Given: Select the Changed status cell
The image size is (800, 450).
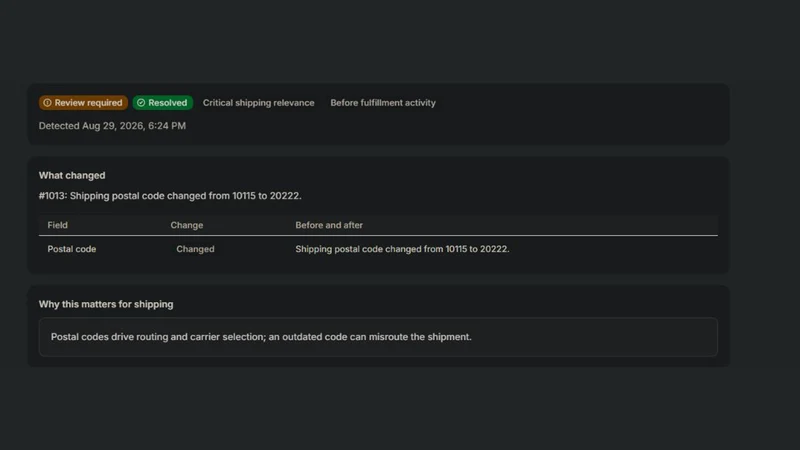Looking at the screenshot, I should (195, 249).
